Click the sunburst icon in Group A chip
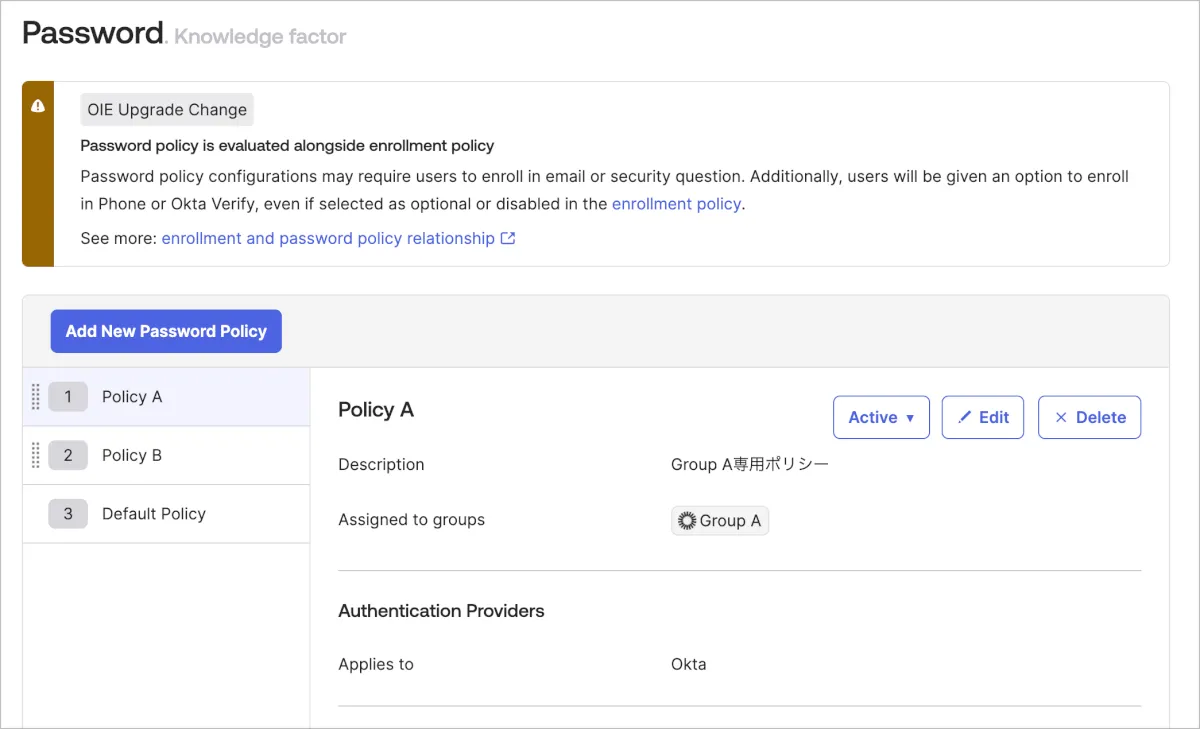This screenshot has height=729, width=1200. (x=686, y=521)
